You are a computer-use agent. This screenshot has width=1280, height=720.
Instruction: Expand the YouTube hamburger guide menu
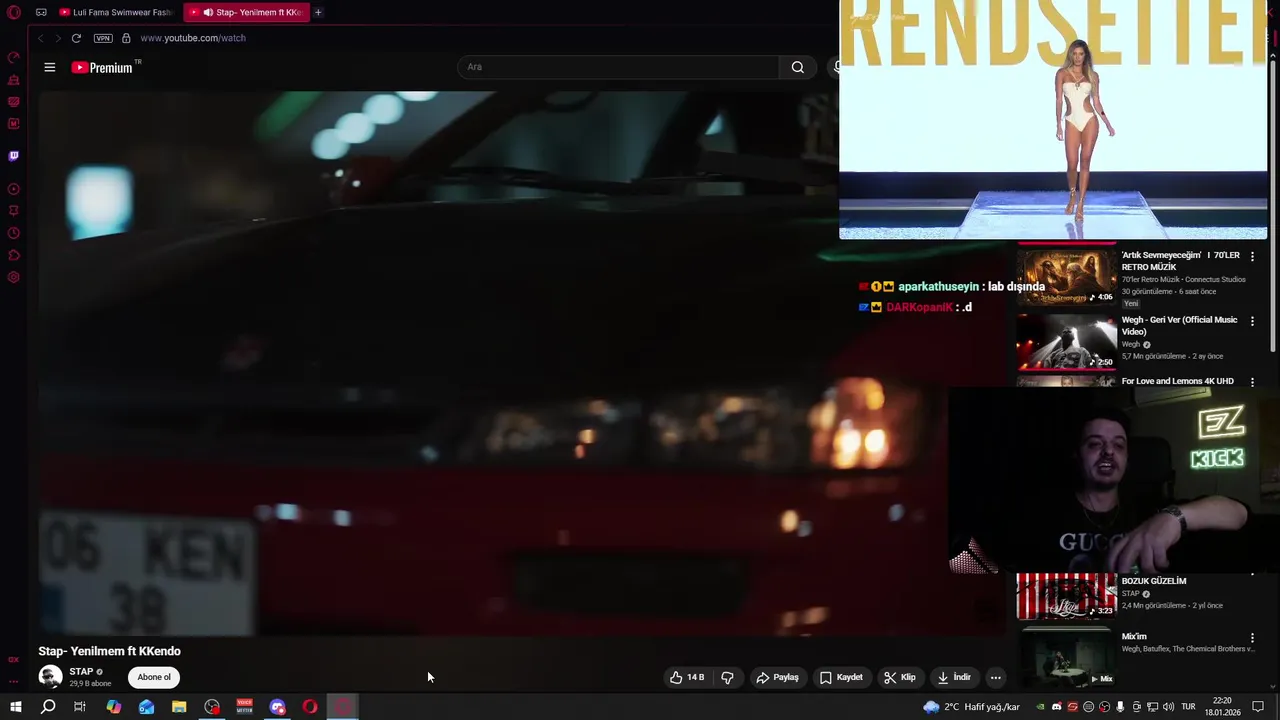pos(49,67)
